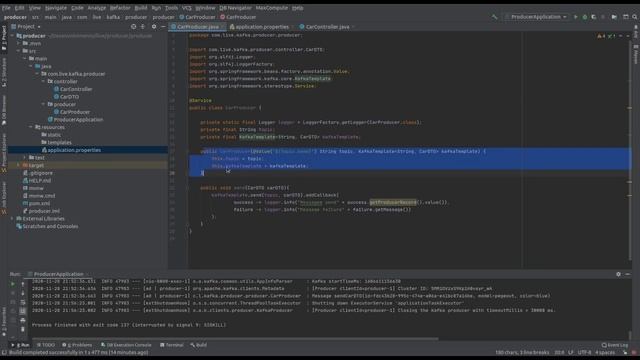This screenshot has height=360, width=640.
Task: Click the locate-file target icon in Project panel
Action: coord(133,27)
